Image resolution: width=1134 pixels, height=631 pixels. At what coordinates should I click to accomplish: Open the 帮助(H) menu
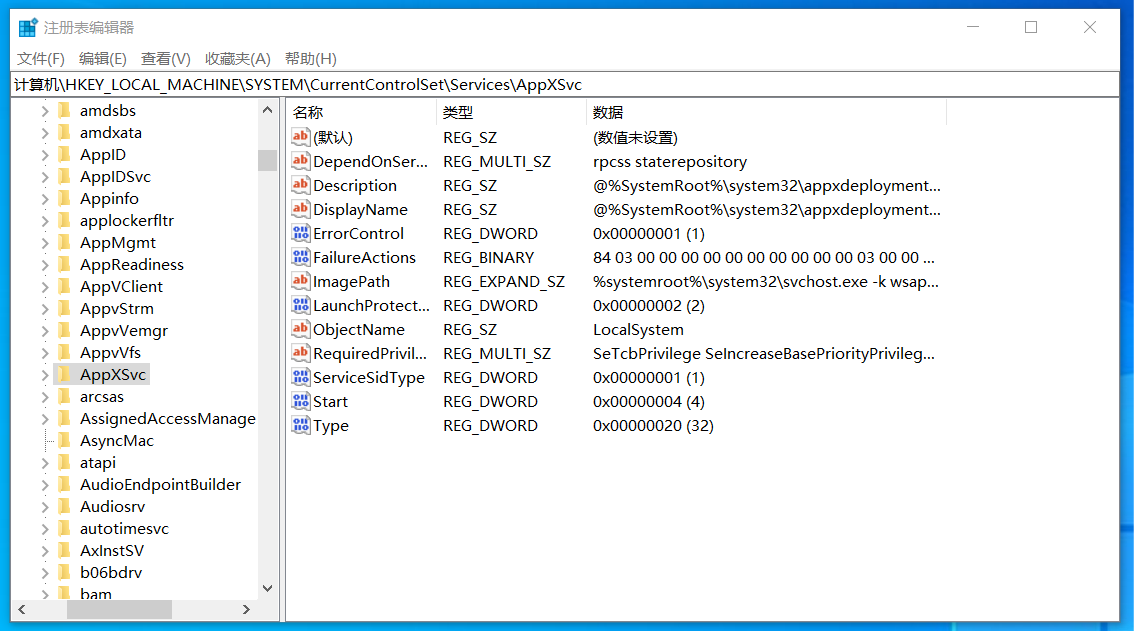tap(311, 59)
